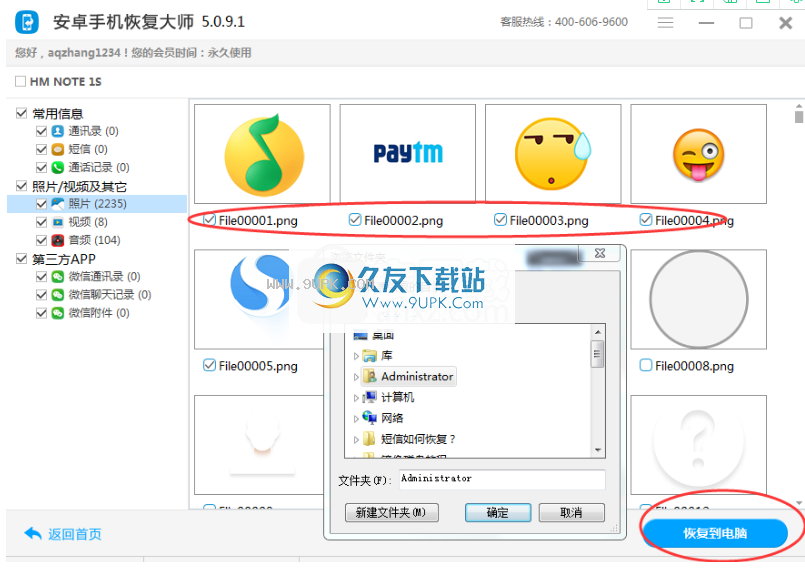Expand the 计算机 tree node arrow
805x573 pixels.
(356, 397)
